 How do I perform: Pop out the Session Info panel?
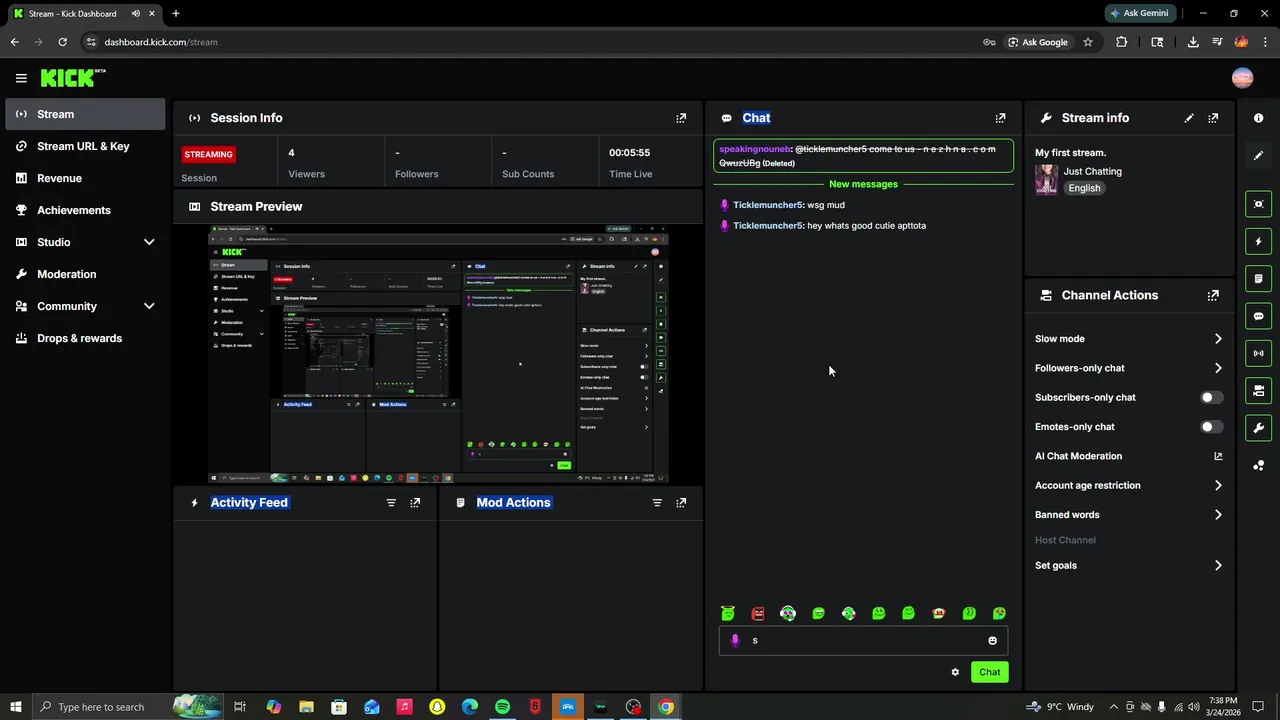(x=681, y=118)
